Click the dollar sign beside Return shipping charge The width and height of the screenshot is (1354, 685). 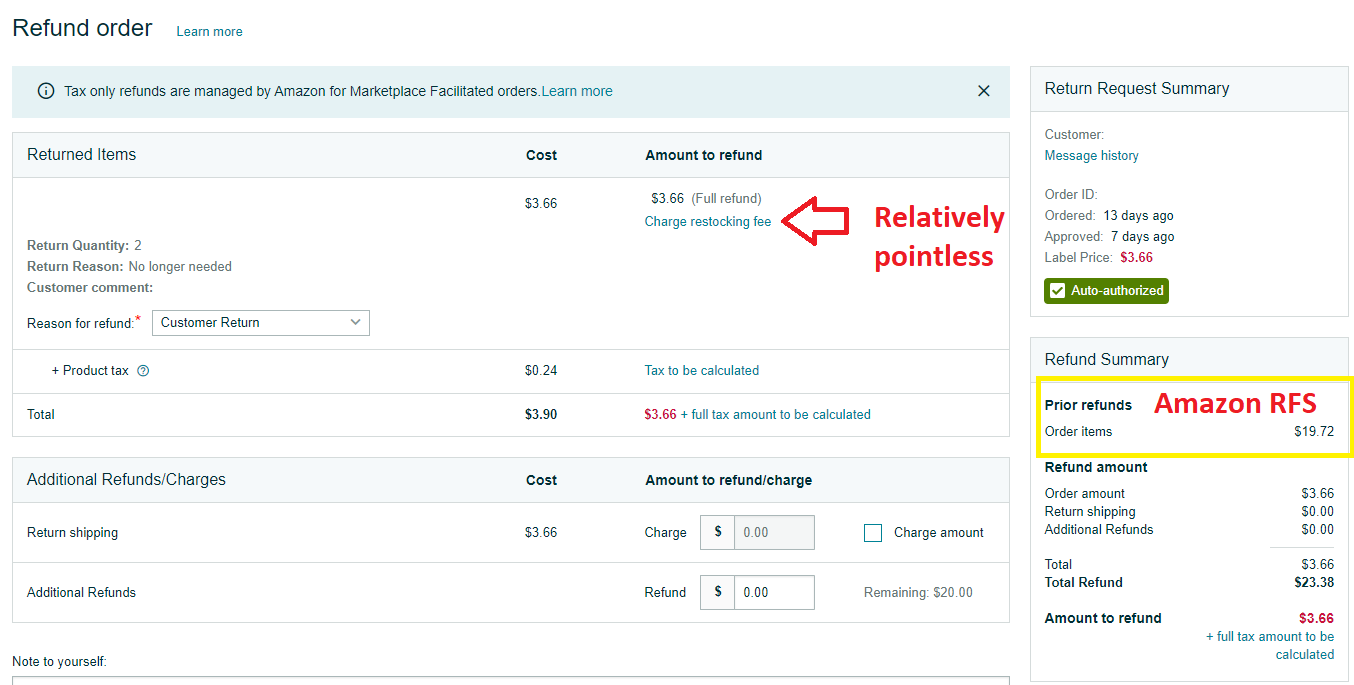(x=717, y=532)
